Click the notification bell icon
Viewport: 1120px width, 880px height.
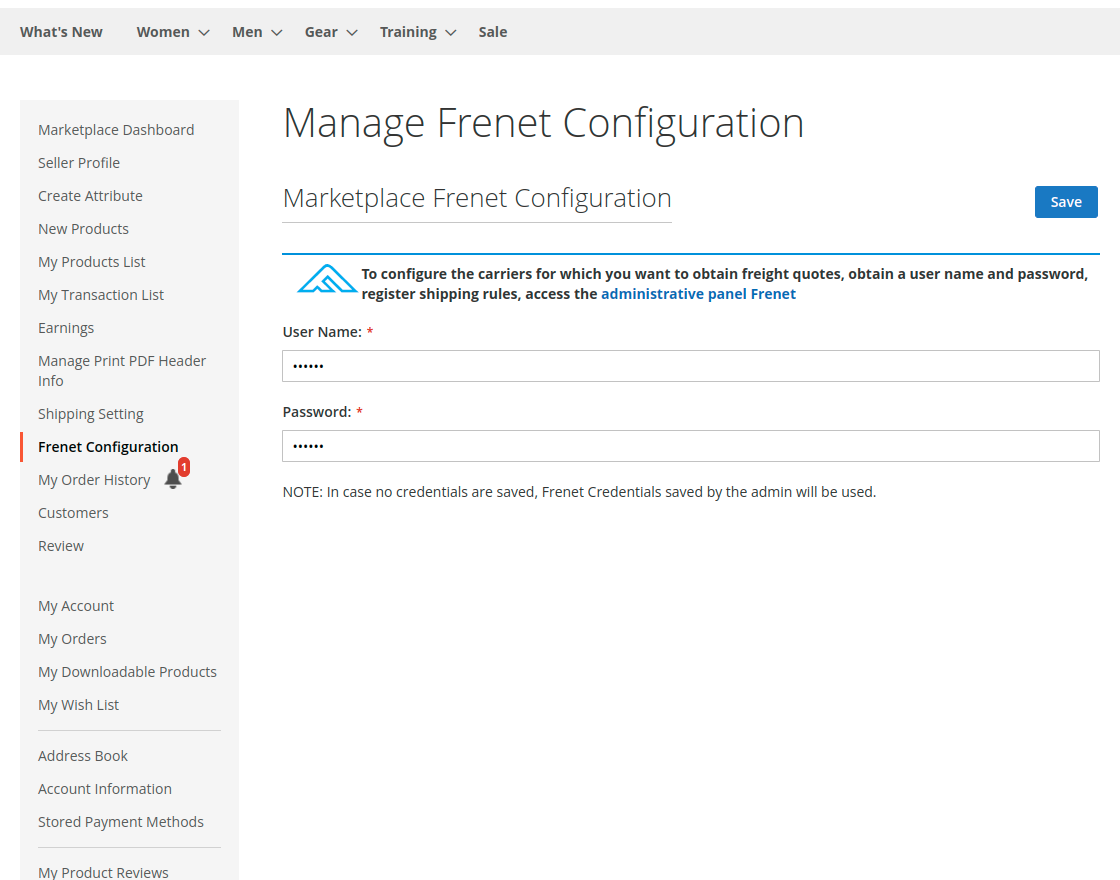(173, 479)
